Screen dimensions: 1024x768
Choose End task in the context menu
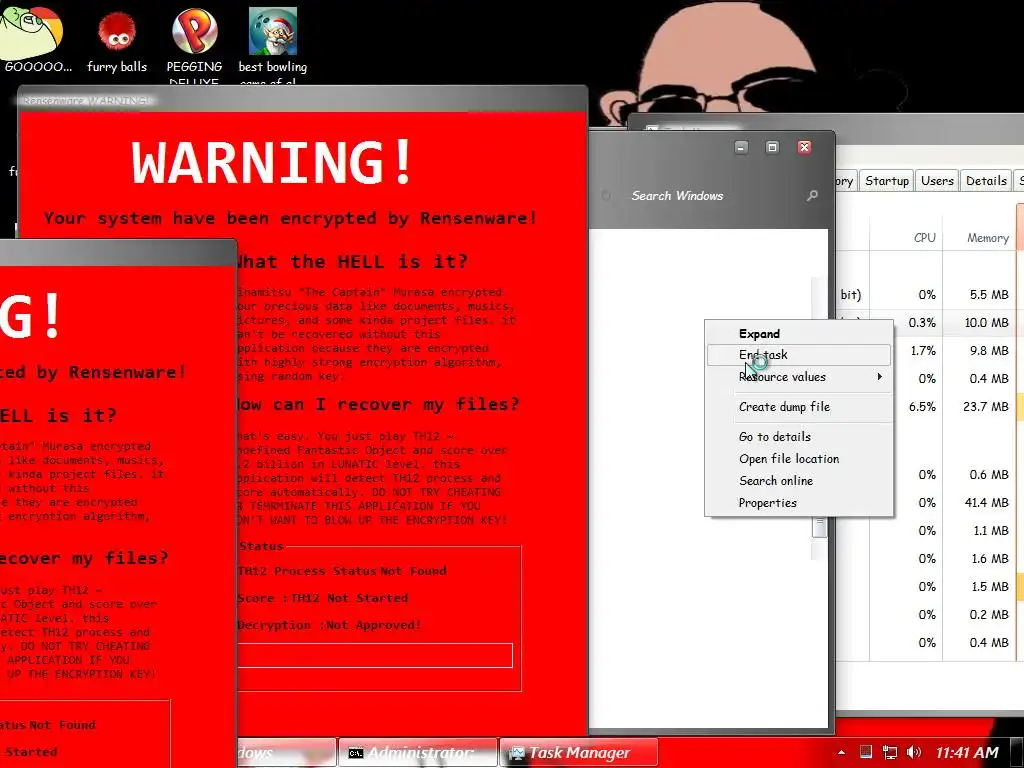click(x=799, y=355)
